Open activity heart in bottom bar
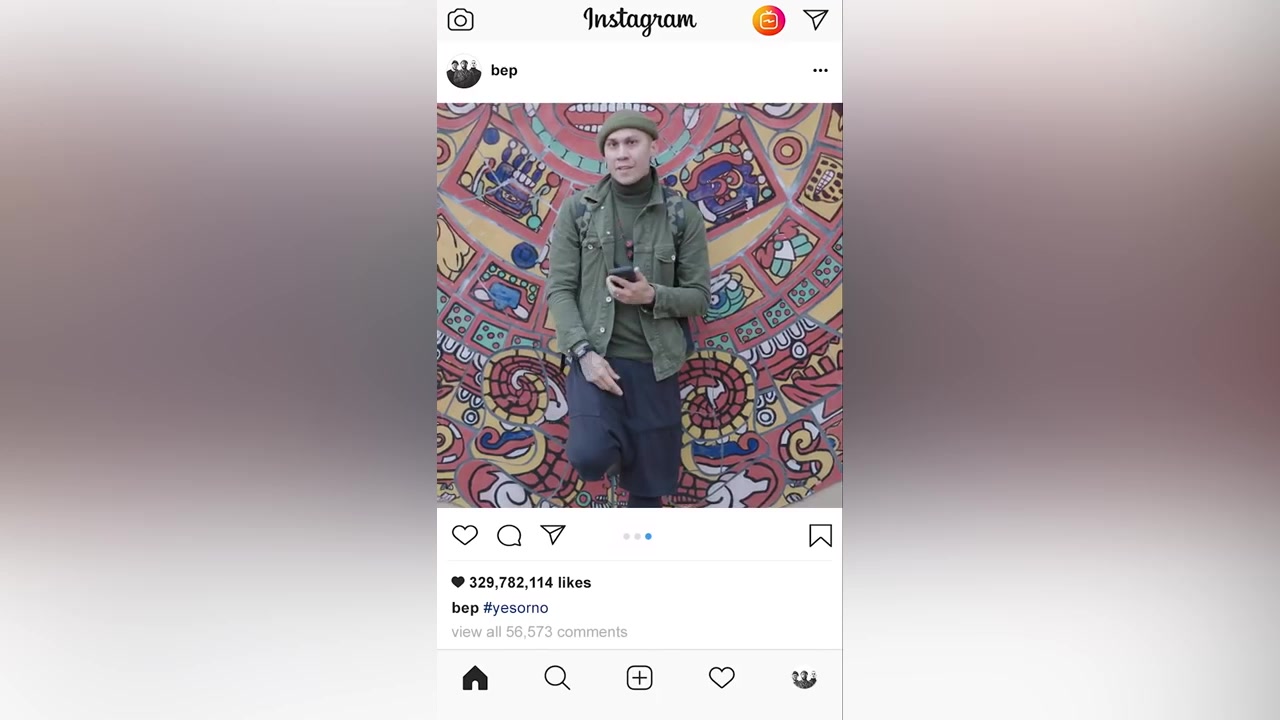The image size is (1280, 720). (x=721, y=678)
